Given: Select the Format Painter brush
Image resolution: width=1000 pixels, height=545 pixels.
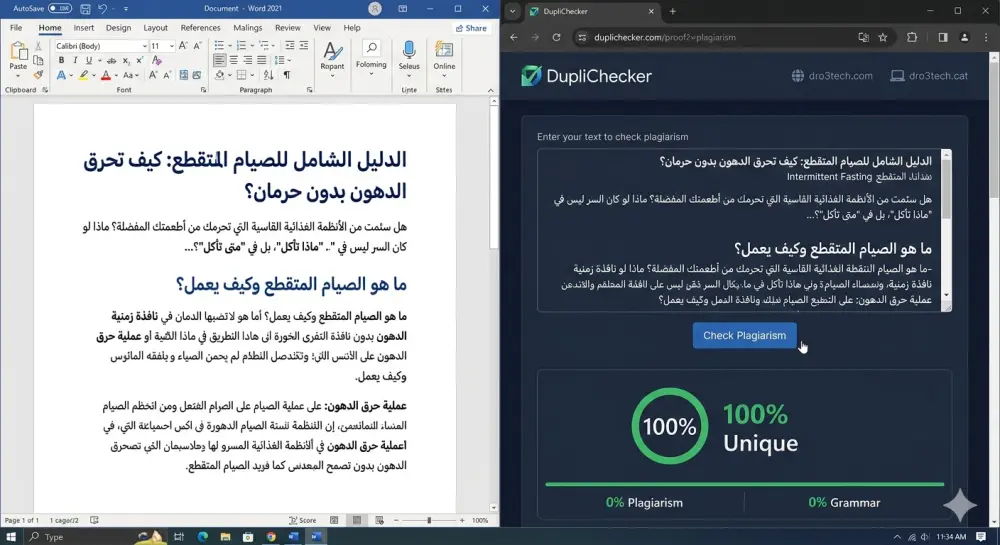Looking at the screenshot, I should [38, 75].
